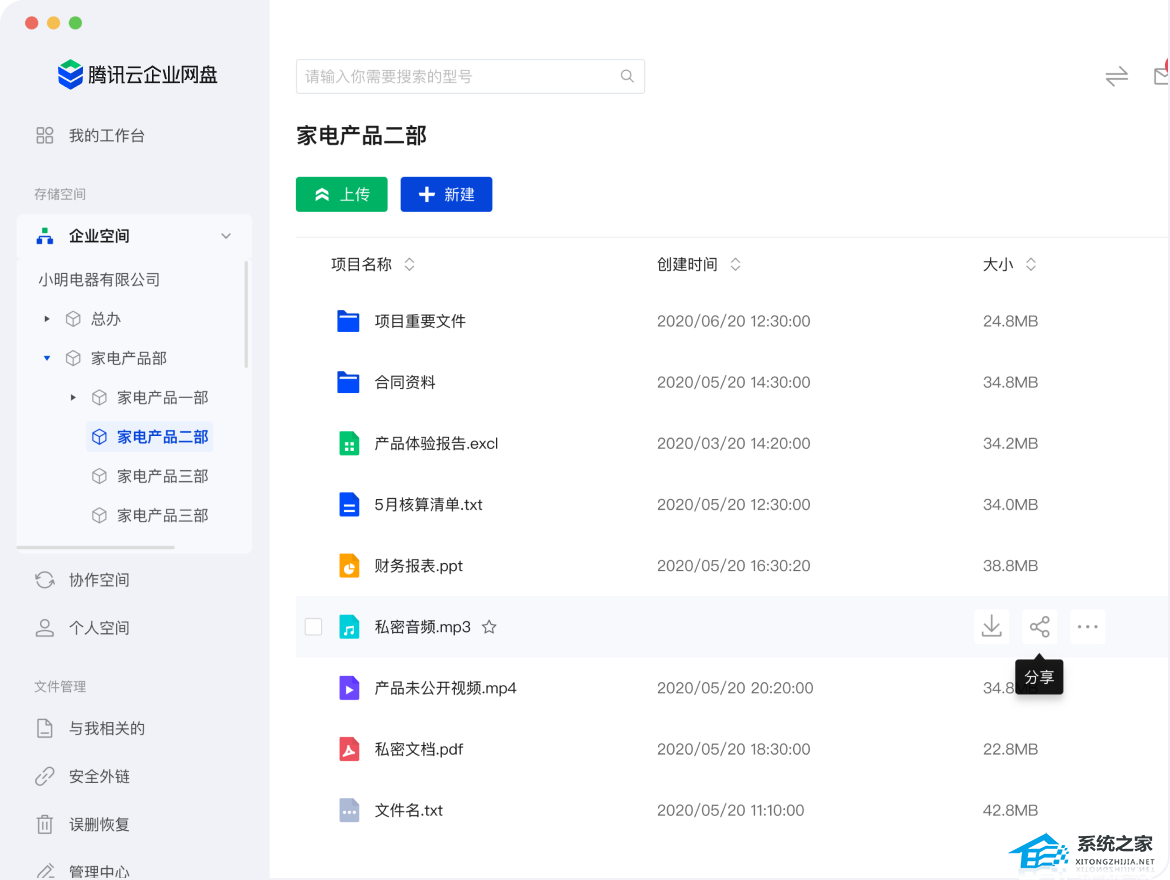Sort by 大小 column arrows

[x=1031, y=264]
